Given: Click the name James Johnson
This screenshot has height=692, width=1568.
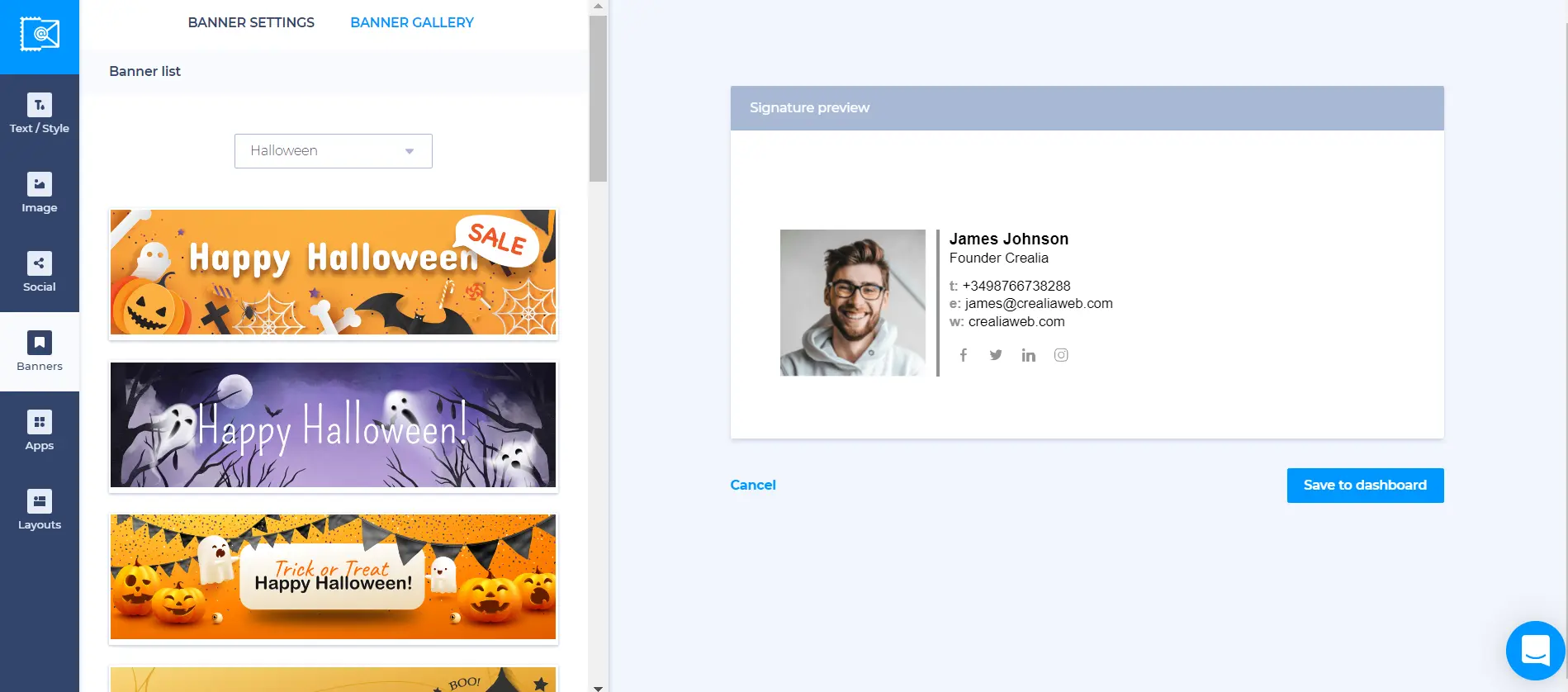Looking at the screenshot, I should [1009, 239].
